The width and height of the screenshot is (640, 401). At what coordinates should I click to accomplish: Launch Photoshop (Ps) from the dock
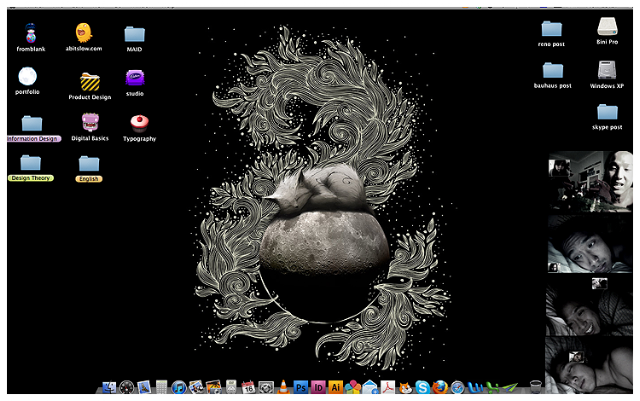tap(301, 387)
